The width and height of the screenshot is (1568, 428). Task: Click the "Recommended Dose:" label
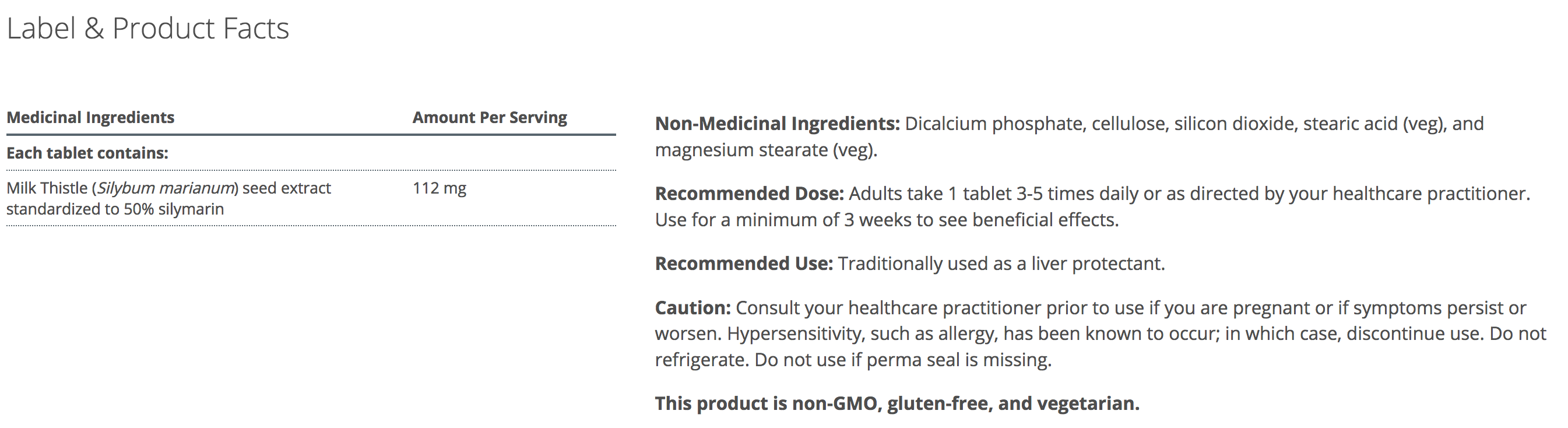749,194
